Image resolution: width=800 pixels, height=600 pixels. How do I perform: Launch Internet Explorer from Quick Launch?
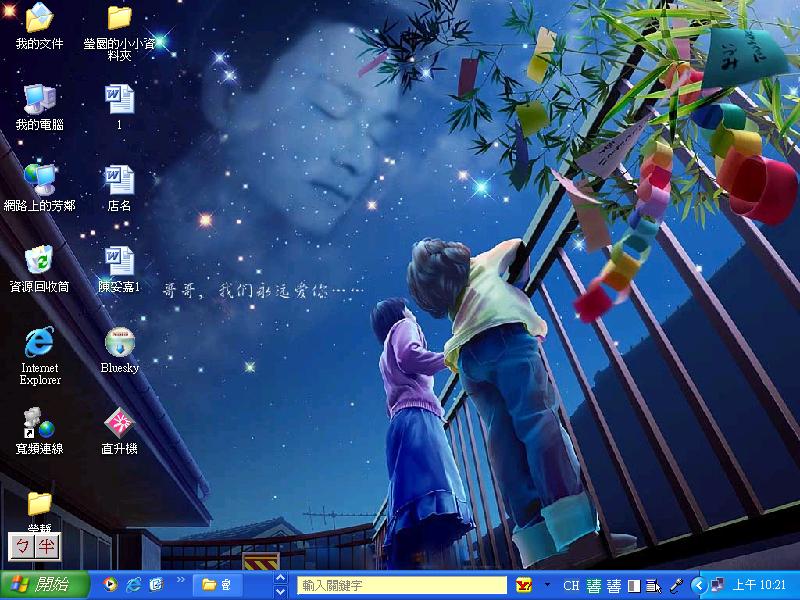click(x=133, y=585)
